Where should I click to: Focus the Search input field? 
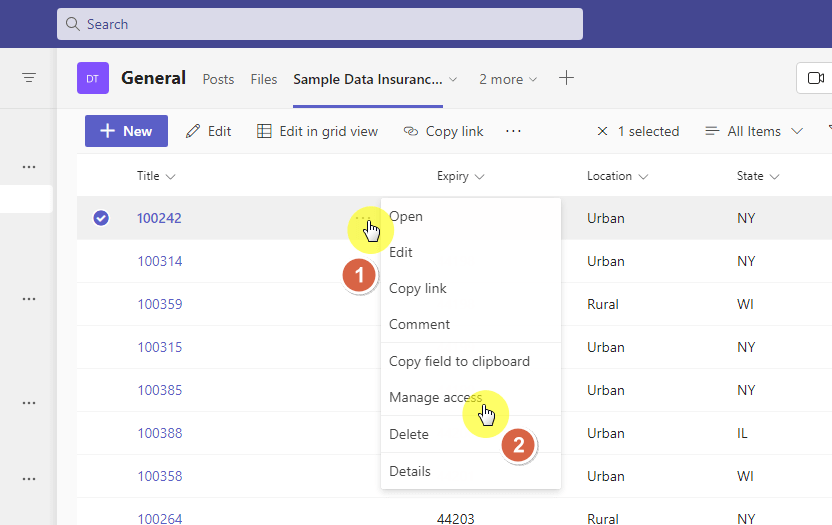(320, 24)
